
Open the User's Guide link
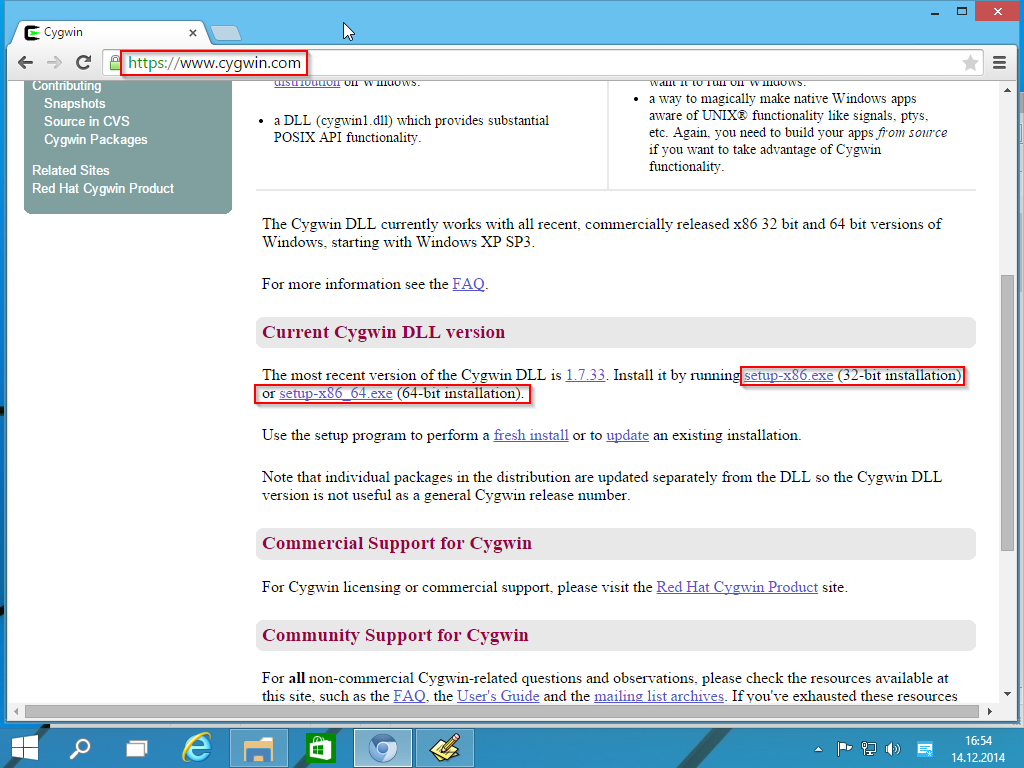pyautogui.click(x=498, y=696)
